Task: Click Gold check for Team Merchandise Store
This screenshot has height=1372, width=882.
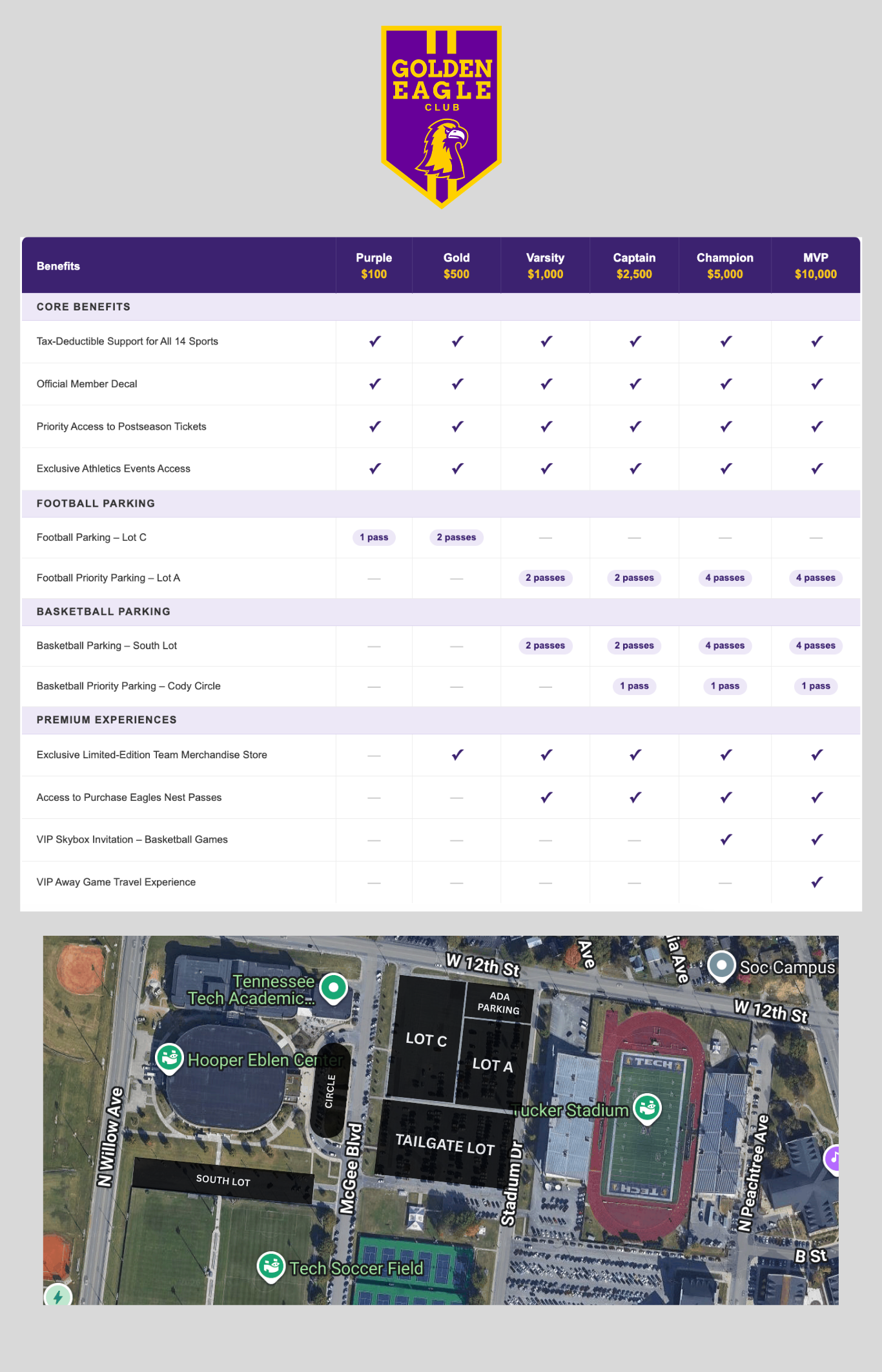Action: [457, 754]
